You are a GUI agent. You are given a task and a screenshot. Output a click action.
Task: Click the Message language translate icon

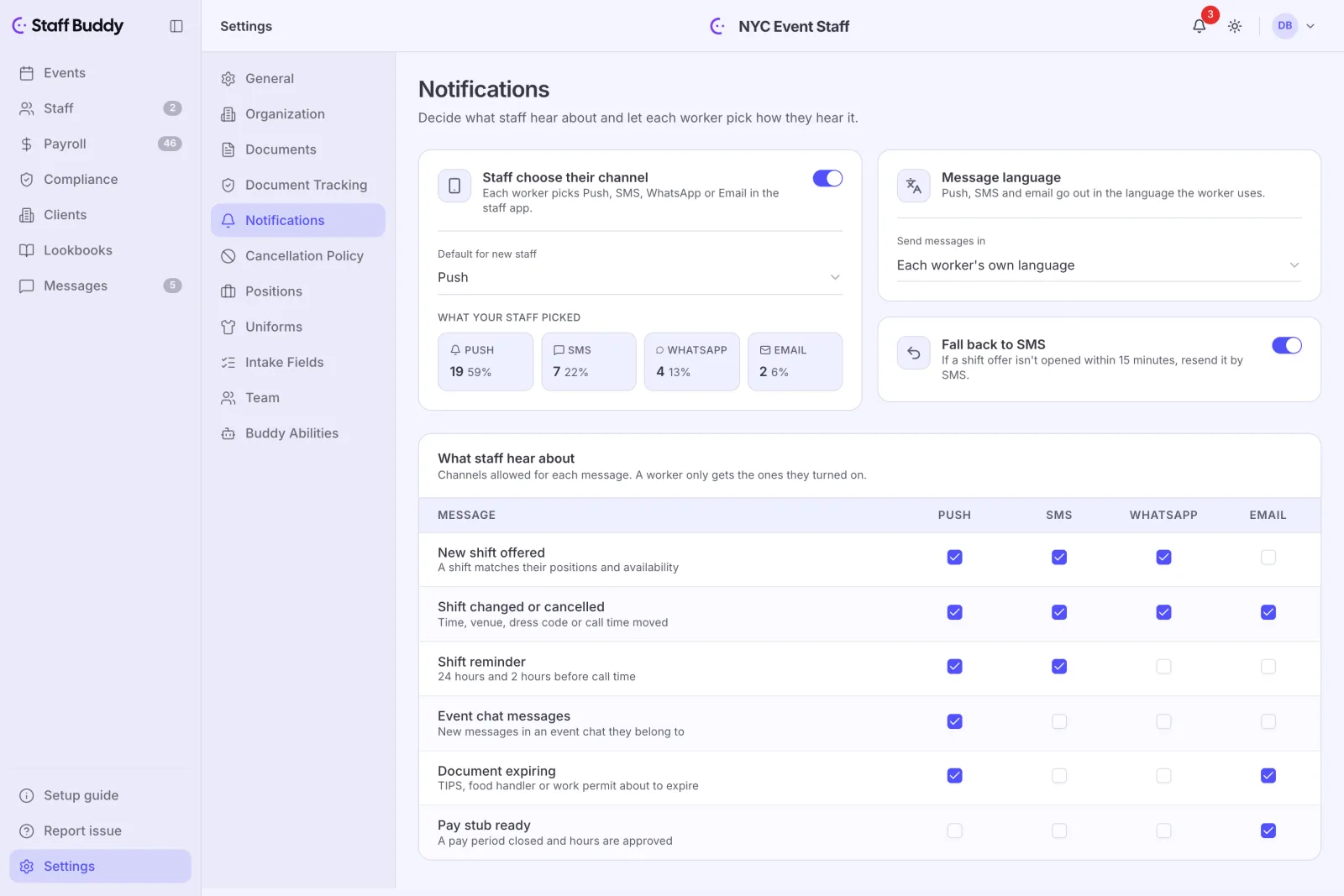pos(914,186)
